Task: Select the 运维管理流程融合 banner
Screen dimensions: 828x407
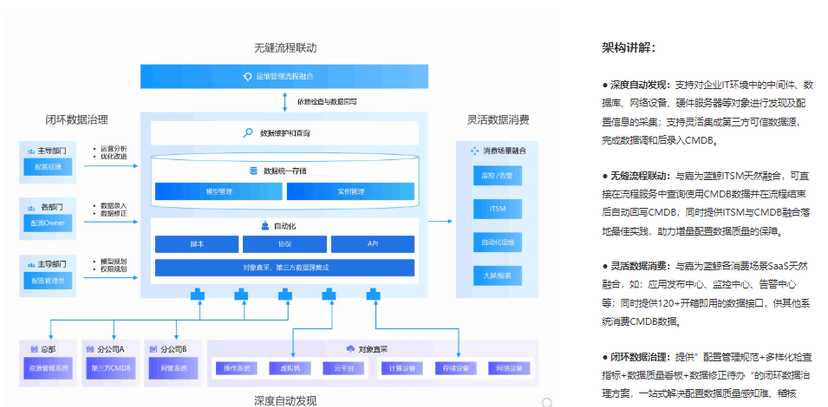Action: coord(284,77)
